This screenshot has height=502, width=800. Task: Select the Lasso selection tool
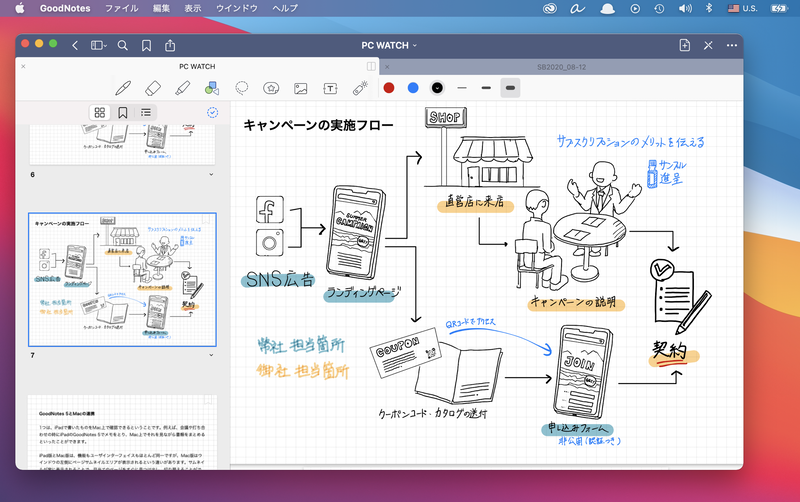(x=241, y=88)
